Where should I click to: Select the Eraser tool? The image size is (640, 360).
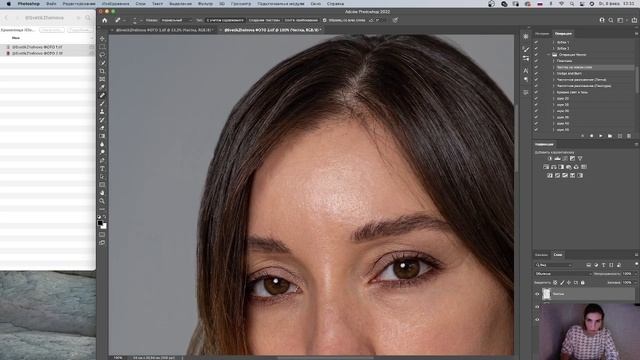tap(102, 128)
